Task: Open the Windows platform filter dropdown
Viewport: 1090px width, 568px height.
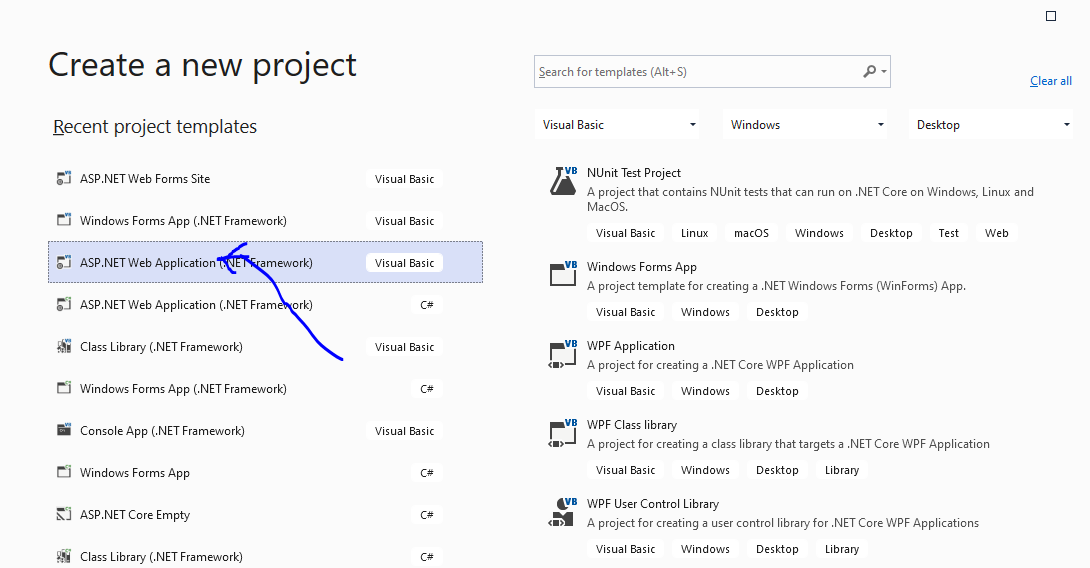Action: click(x=805, y=124)
